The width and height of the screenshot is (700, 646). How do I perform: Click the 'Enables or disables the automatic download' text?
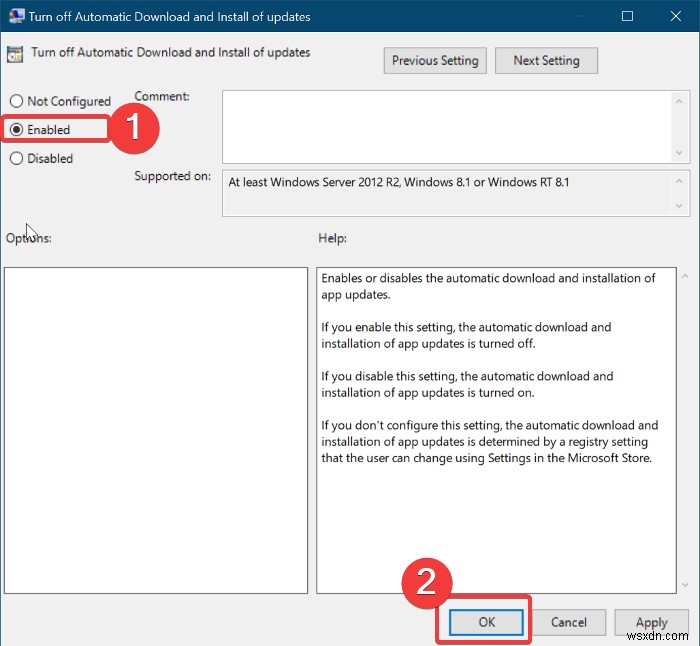coord(488,286)
